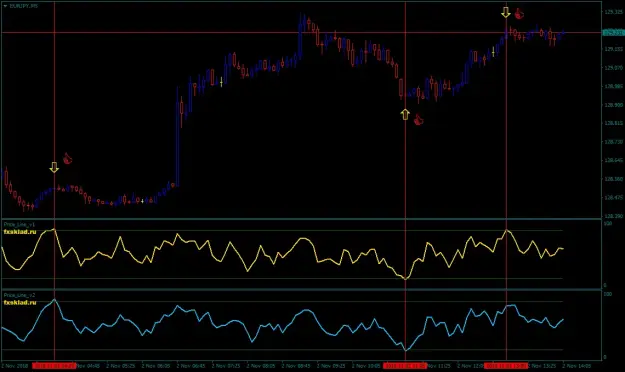The width and height of the screenshot is (625, 372).
Task: Select the yellow down arrow at the chart top right
Action: point(506,12)
